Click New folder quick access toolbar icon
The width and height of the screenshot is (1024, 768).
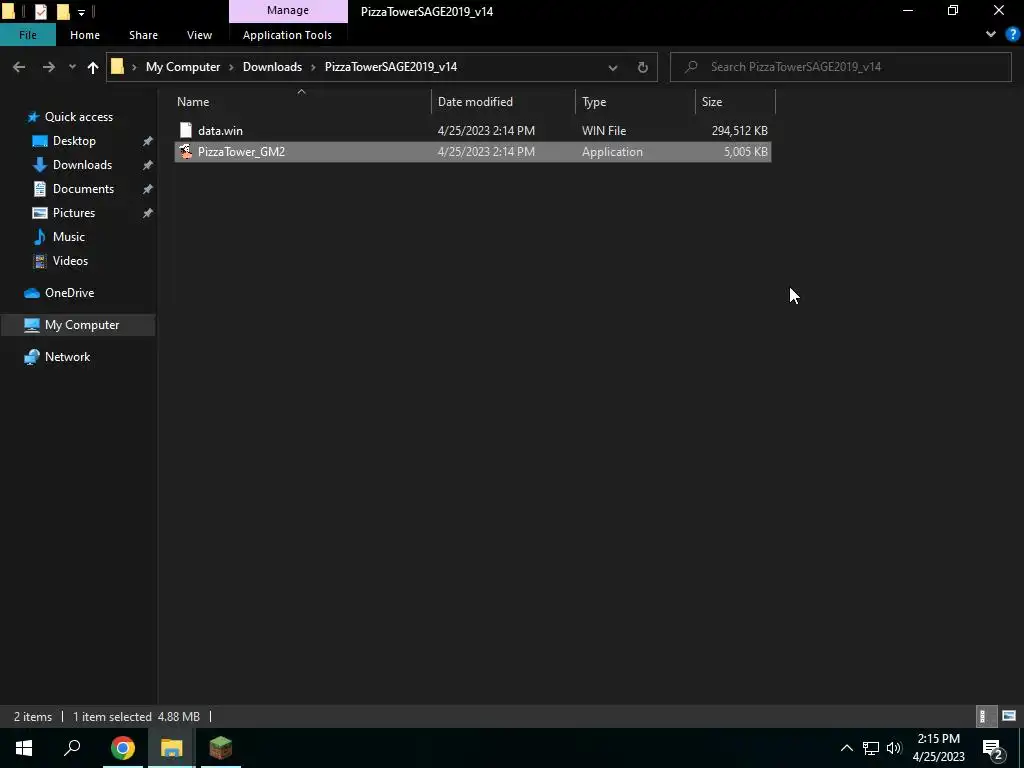click(63, 11)
